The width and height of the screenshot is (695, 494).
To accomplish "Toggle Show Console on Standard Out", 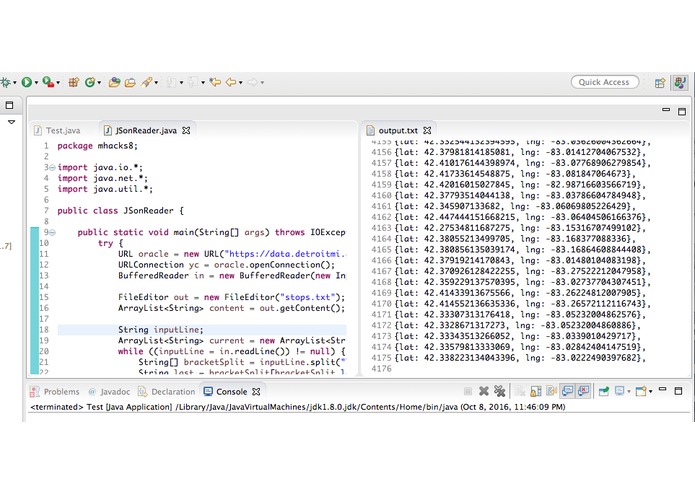I will point(568,391).
